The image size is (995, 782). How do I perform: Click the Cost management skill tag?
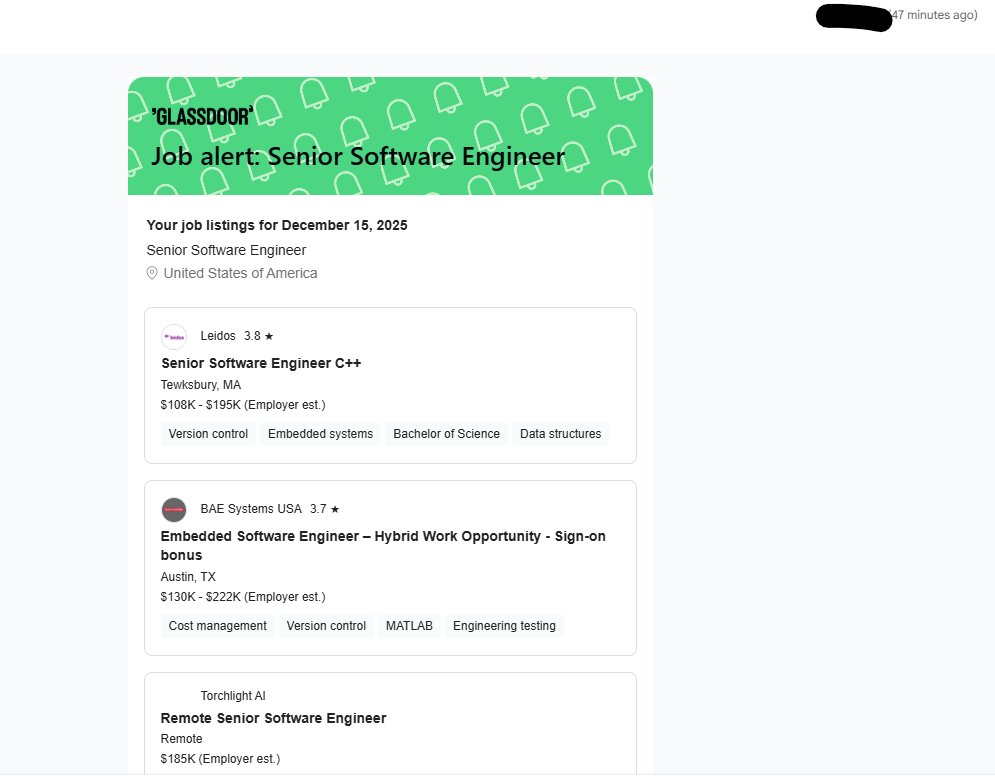tap(217, 626)
